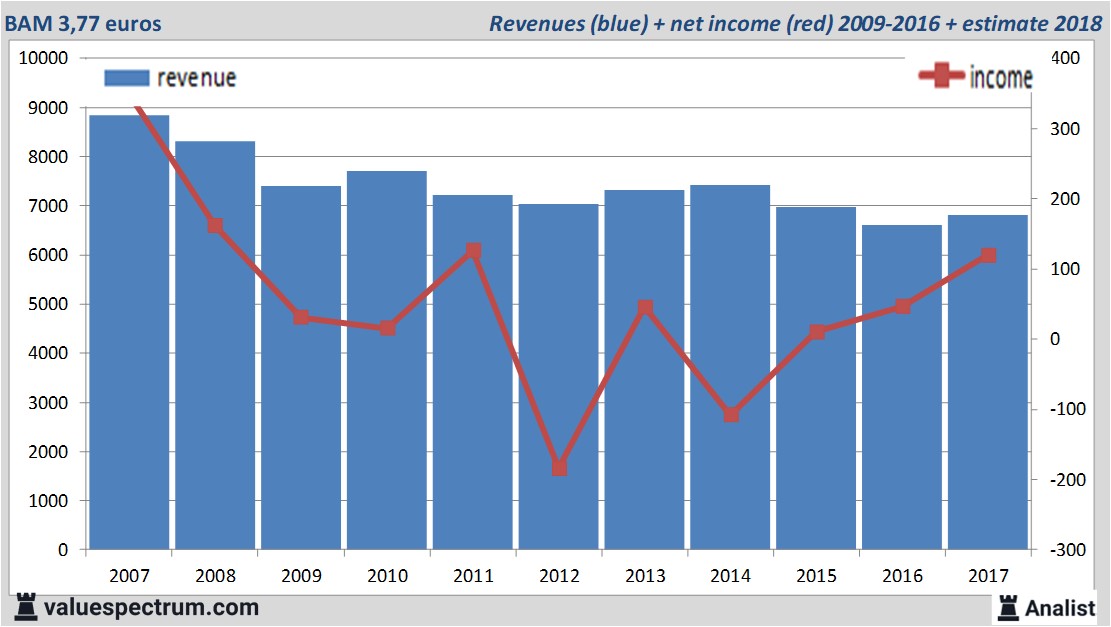Image resolution: width=1111 pixels, height=627 pixels.
Task: Click the 2013 x-axis year label
Action: pyautogui.click(x=645, y=576)
